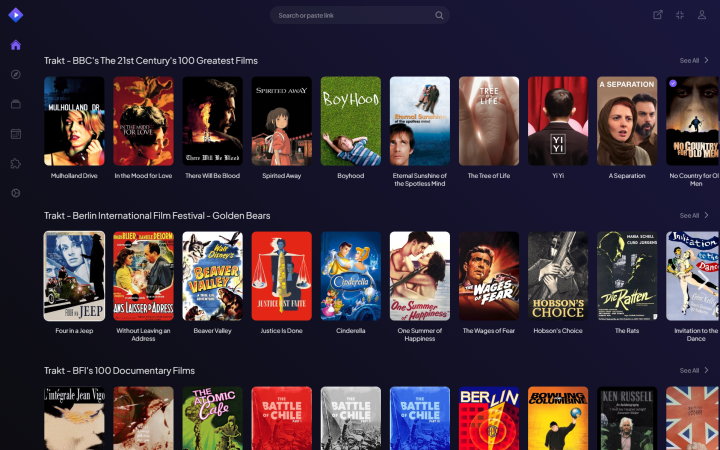The height and width of the screenshot is (450, 720).
Task: Exit fullscreen using the collapse icon
Action: (679, 15)
